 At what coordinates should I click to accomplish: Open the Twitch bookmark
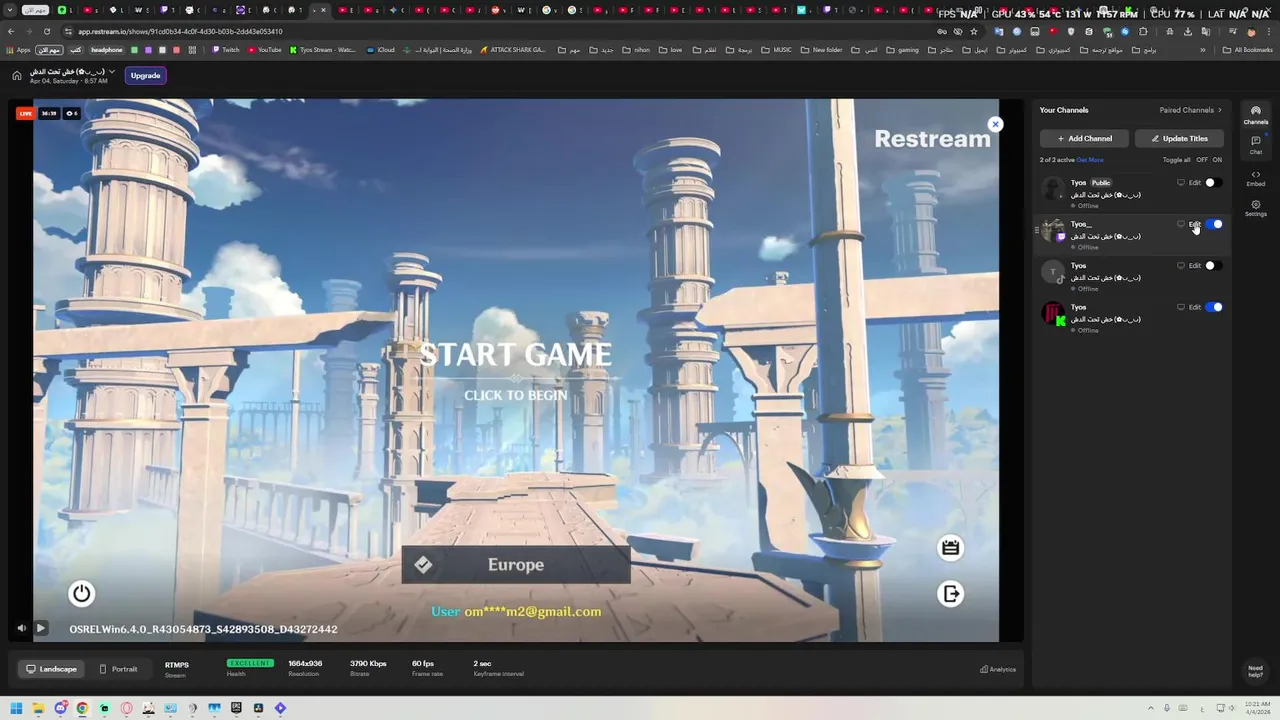click(226, 50)
